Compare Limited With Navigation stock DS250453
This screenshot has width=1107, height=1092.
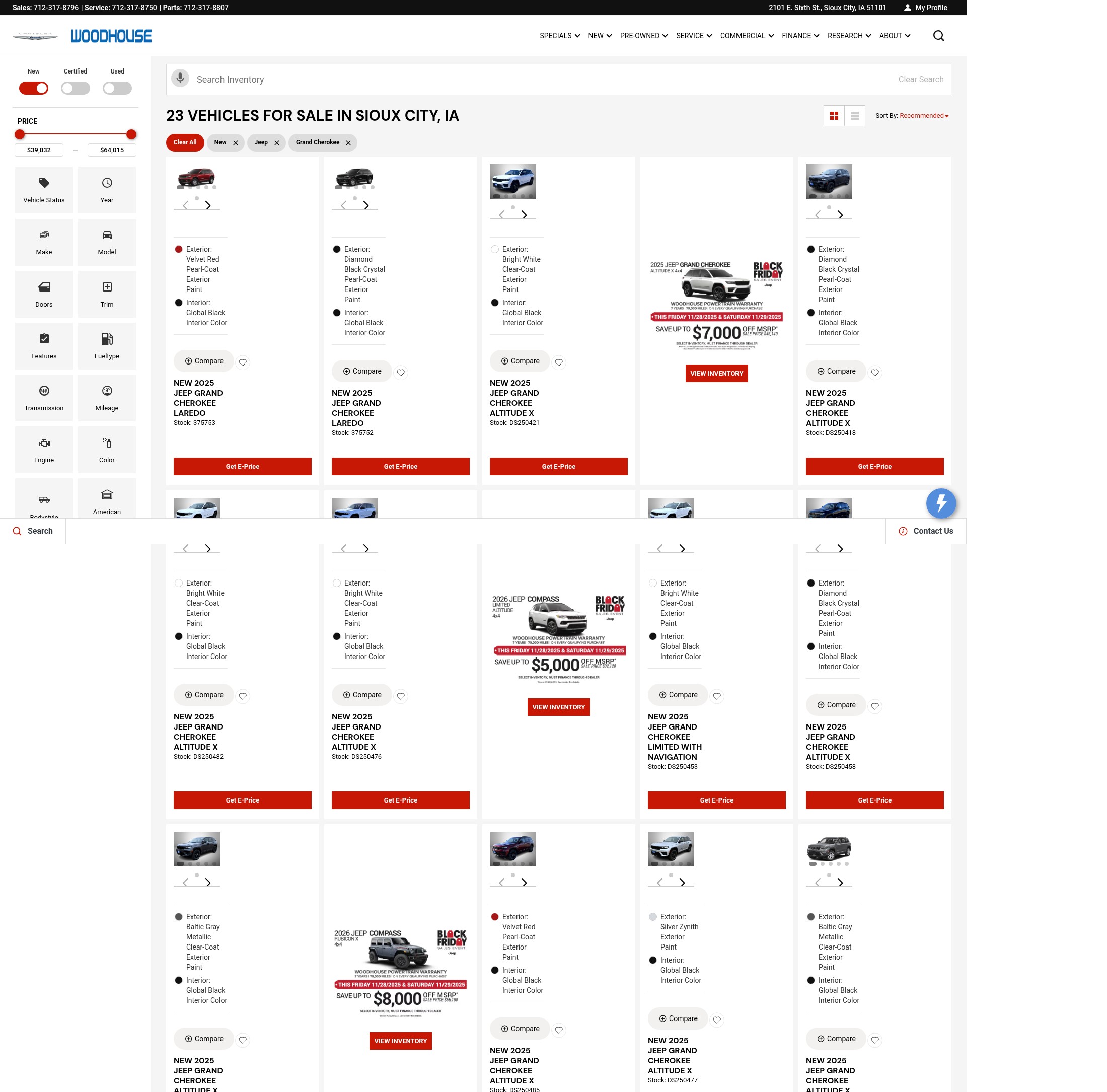point(678,695)
